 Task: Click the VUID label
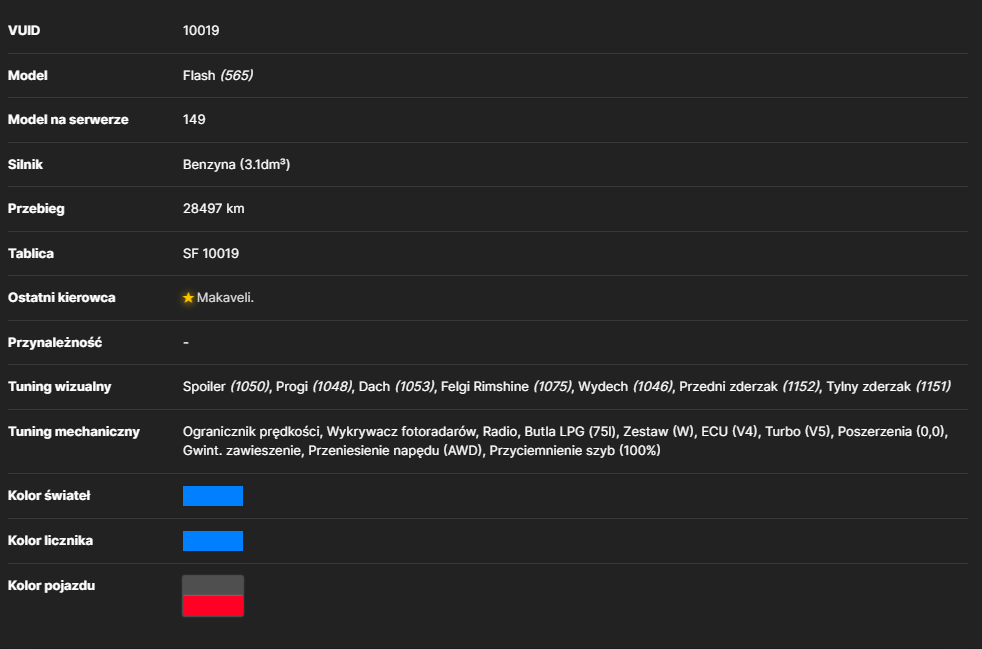tap(24, 31)
